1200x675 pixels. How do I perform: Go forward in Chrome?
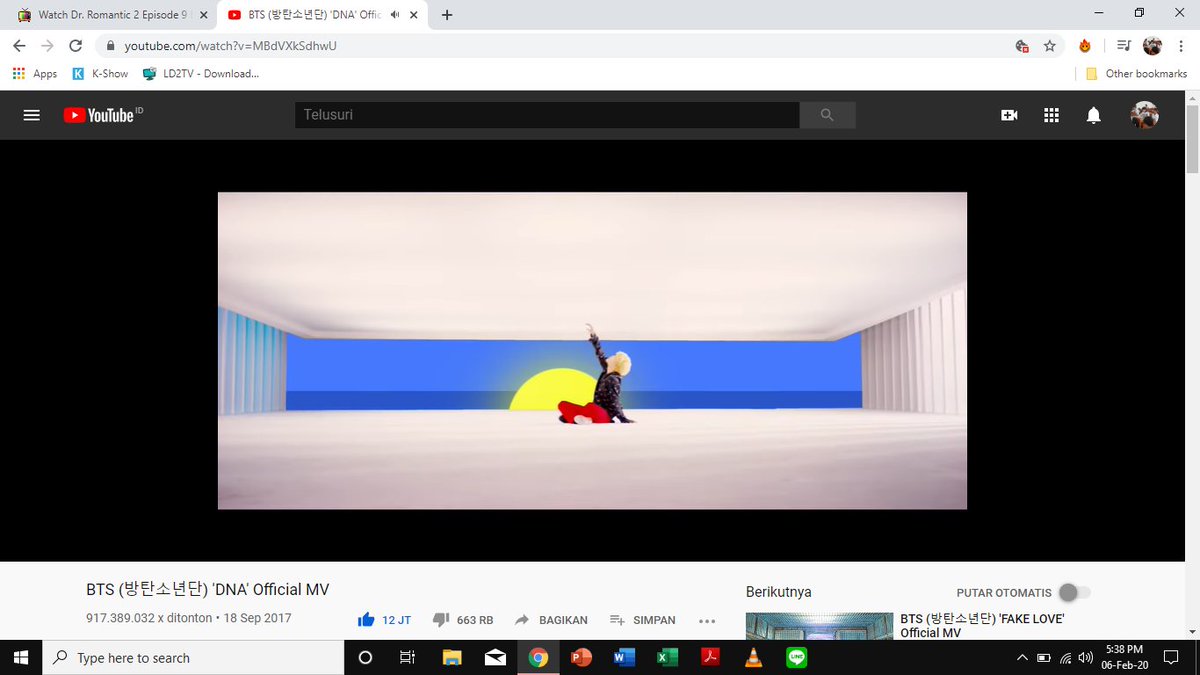point(48,46)
